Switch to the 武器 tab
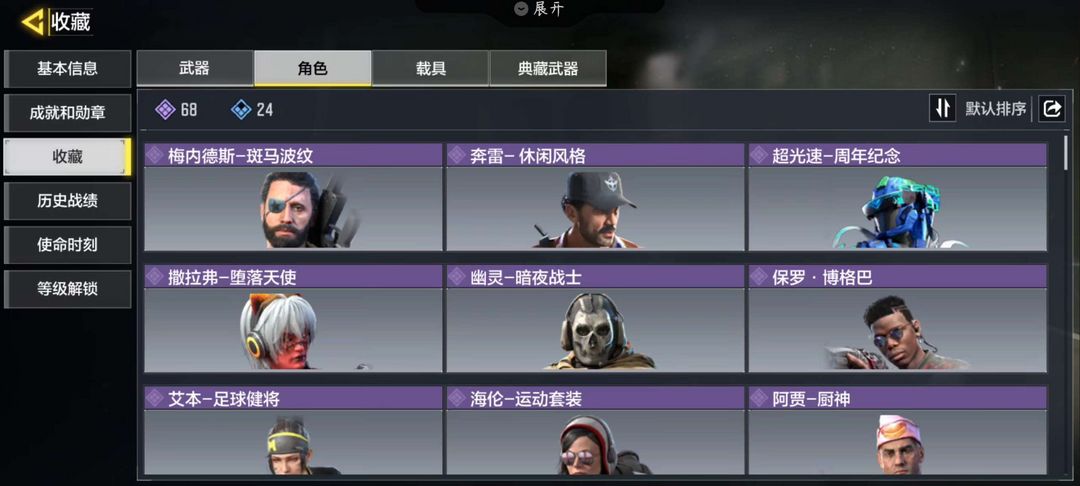 point(195,68)
